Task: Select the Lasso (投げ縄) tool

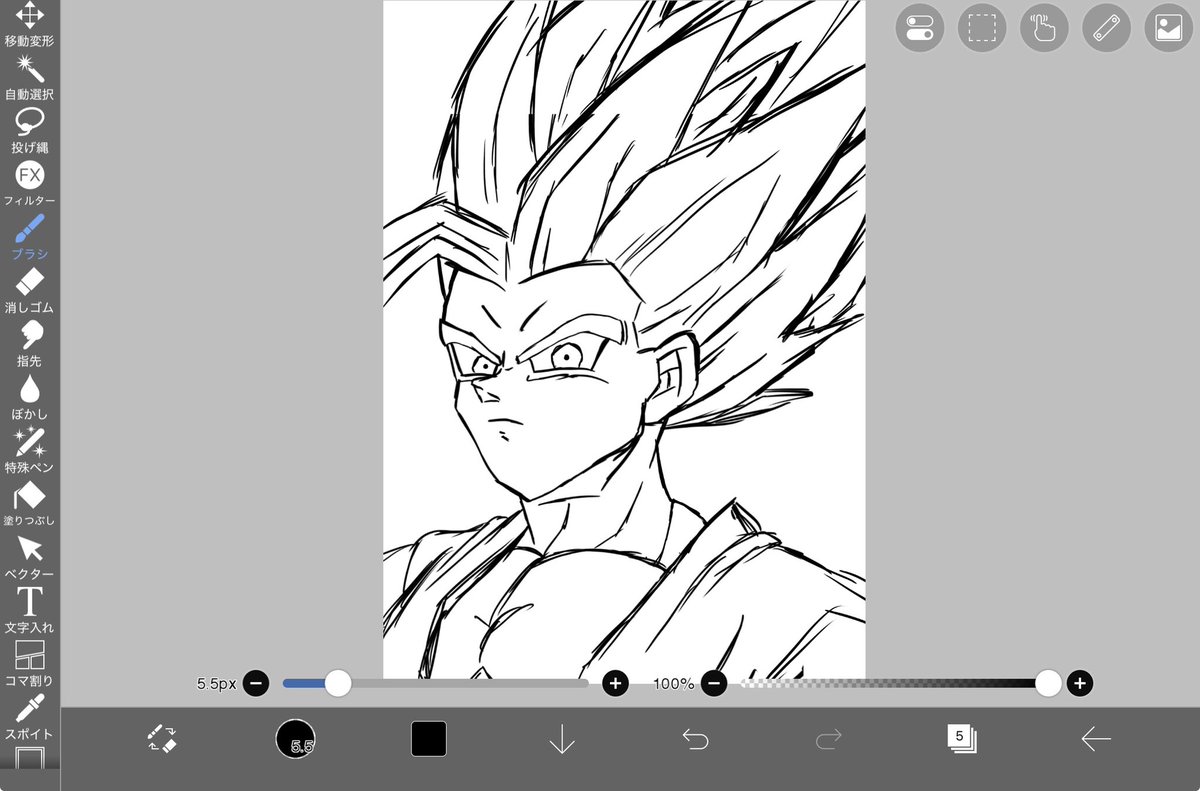Action: (30, 131)
